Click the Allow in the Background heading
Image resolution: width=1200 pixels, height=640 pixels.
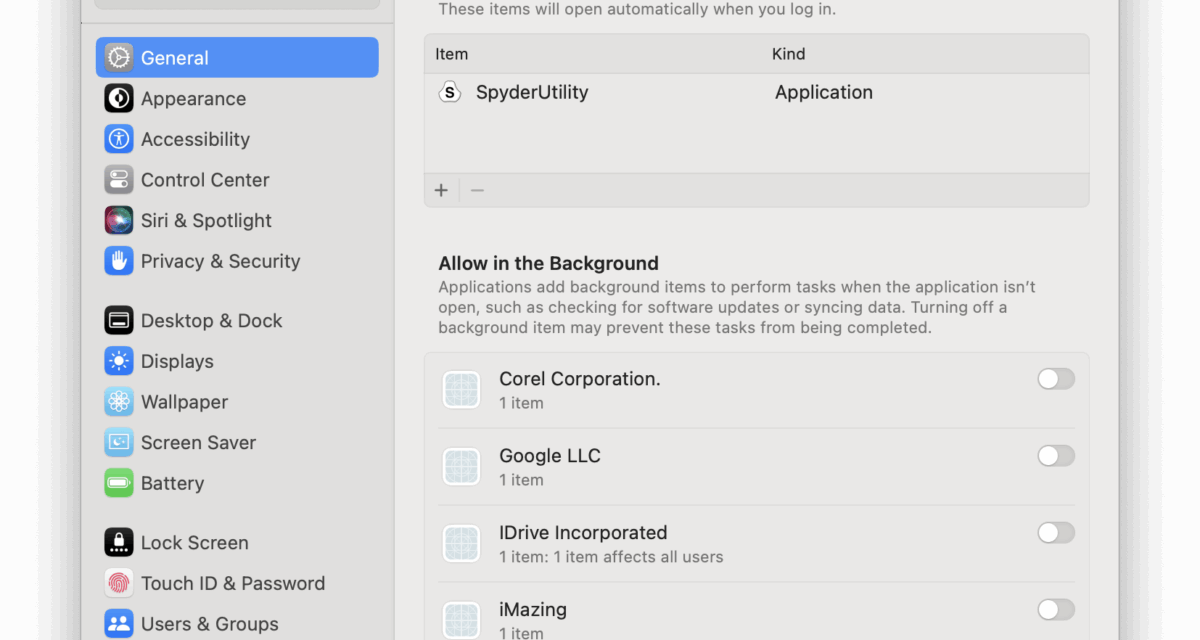[x=548, y=263]
